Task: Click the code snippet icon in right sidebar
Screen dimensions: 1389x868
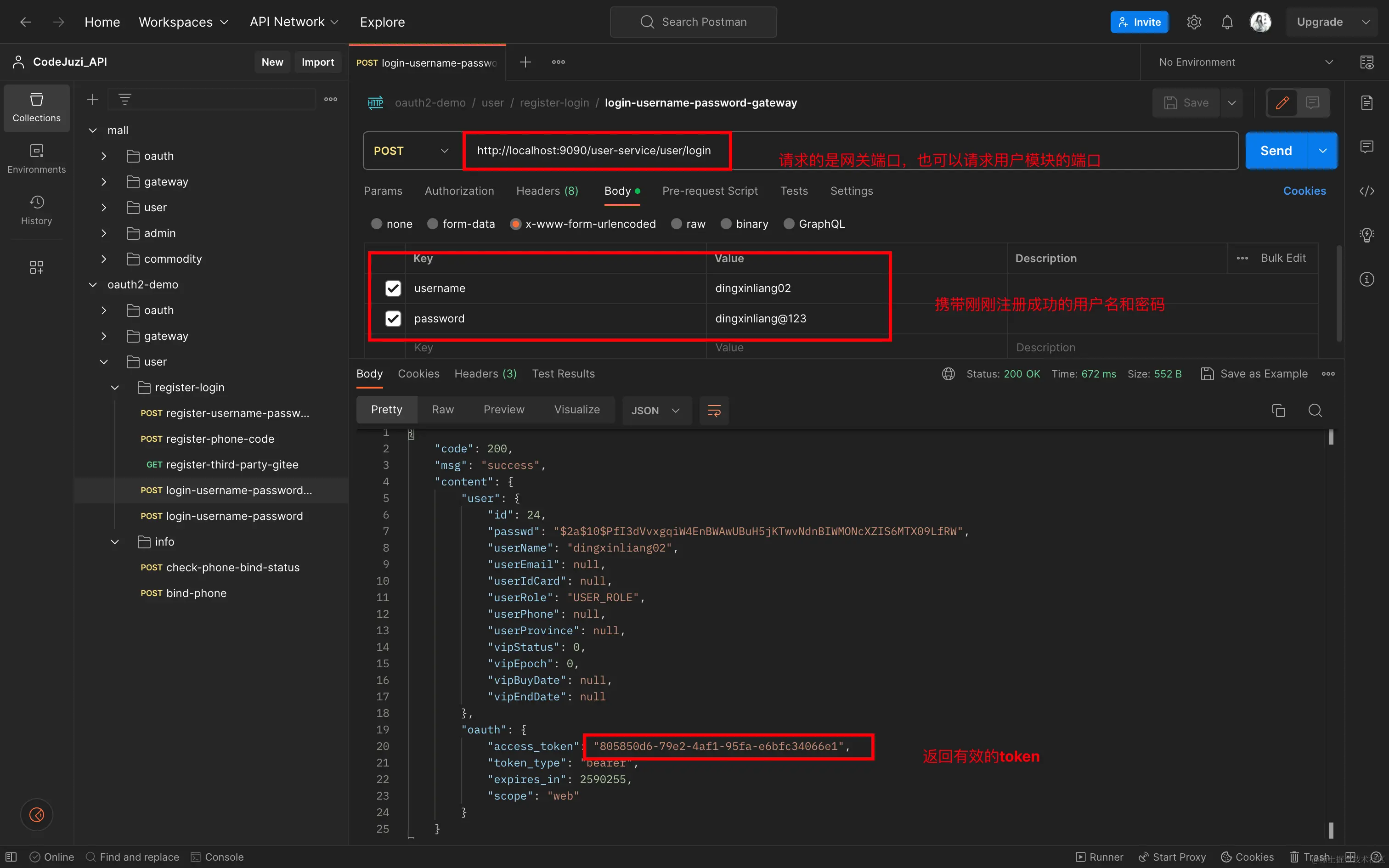Action: click(x=1366, y=191)
